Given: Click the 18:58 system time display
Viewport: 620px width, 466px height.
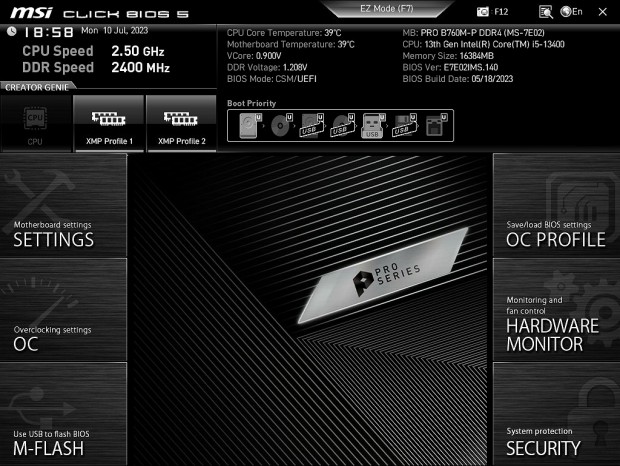Looking at the screenshot, I should pos(47,32).
